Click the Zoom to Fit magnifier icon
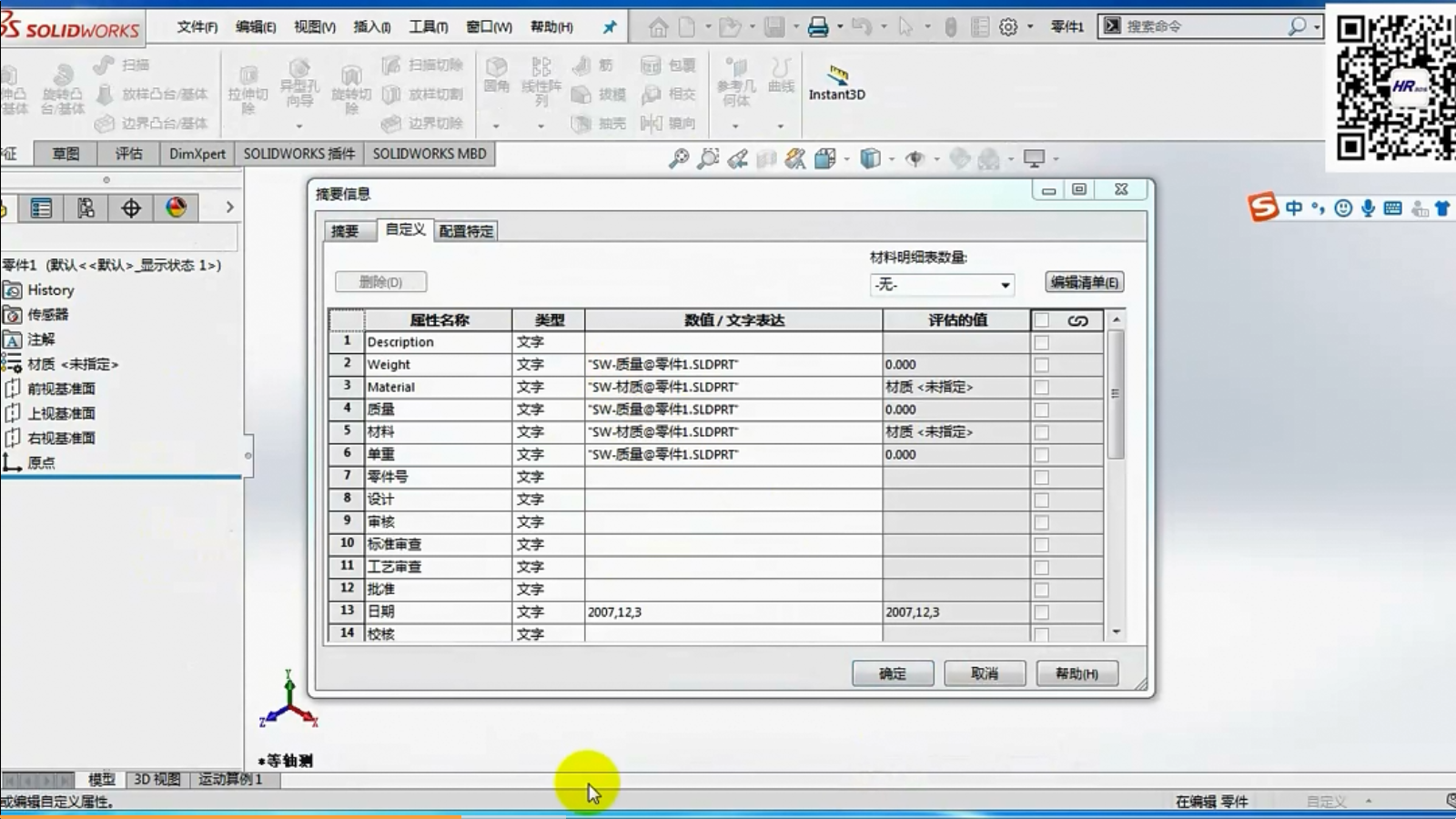This screenshot has height=819, width=1456. [679, 159]
